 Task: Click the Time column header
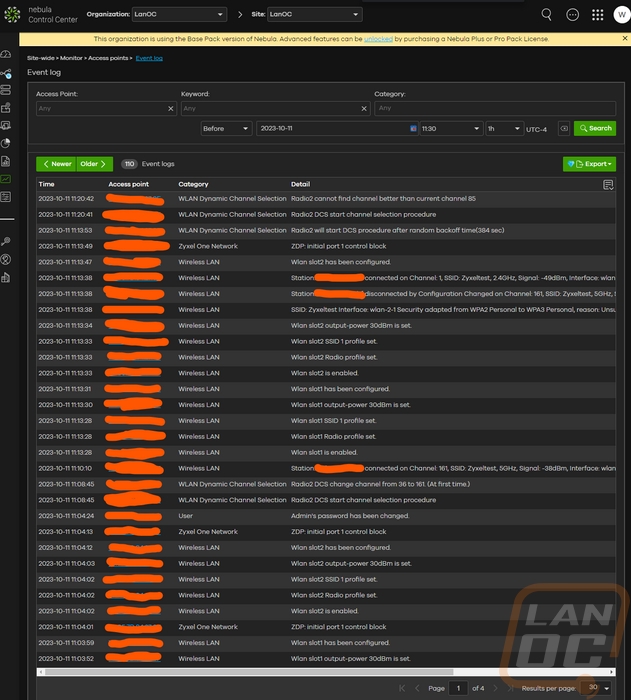(x=46, y=184)
